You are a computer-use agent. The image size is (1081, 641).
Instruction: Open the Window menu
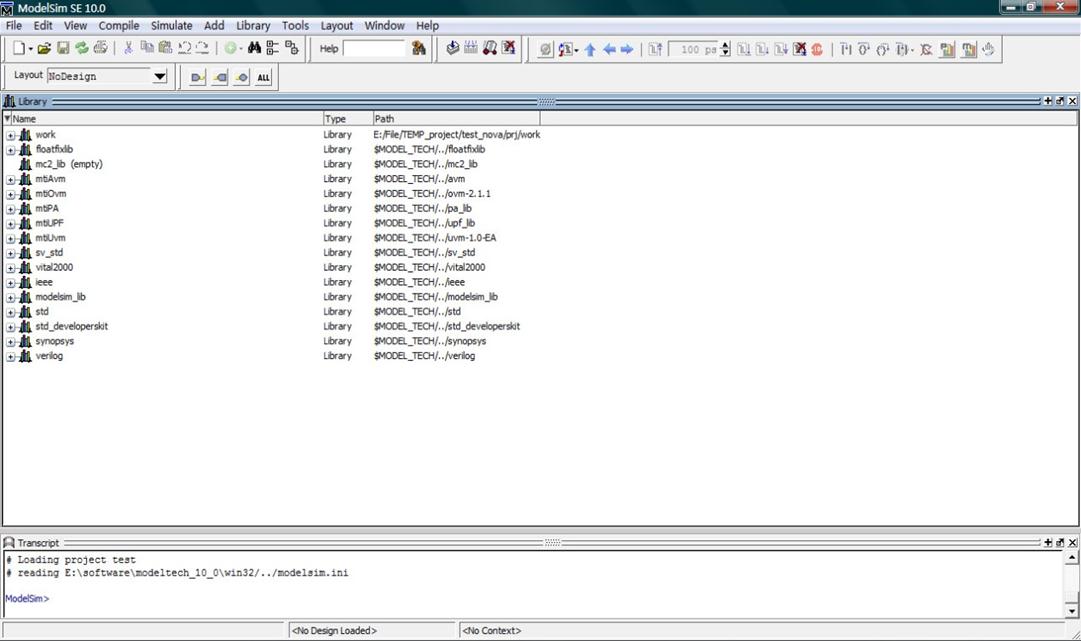click(384, 26)
